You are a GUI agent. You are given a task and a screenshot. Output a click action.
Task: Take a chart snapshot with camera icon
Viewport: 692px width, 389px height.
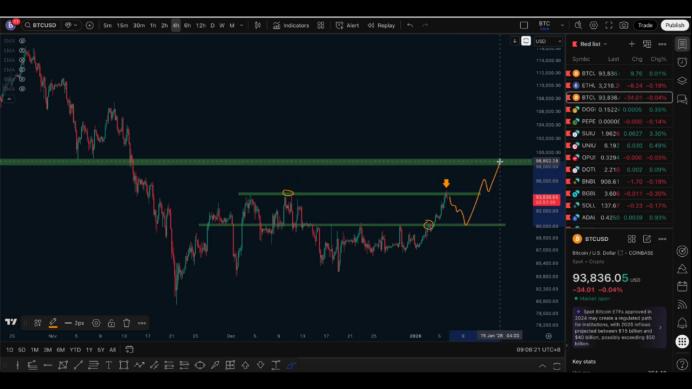624,26
